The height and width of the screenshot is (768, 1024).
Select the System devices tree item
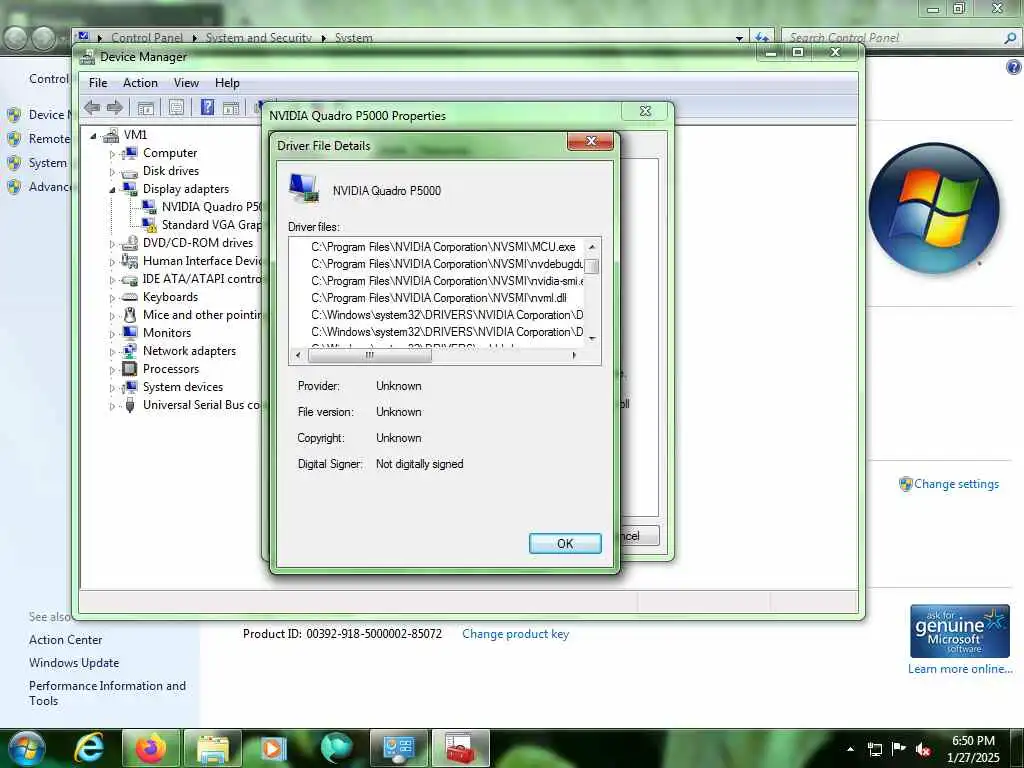(x=183, y=387)
